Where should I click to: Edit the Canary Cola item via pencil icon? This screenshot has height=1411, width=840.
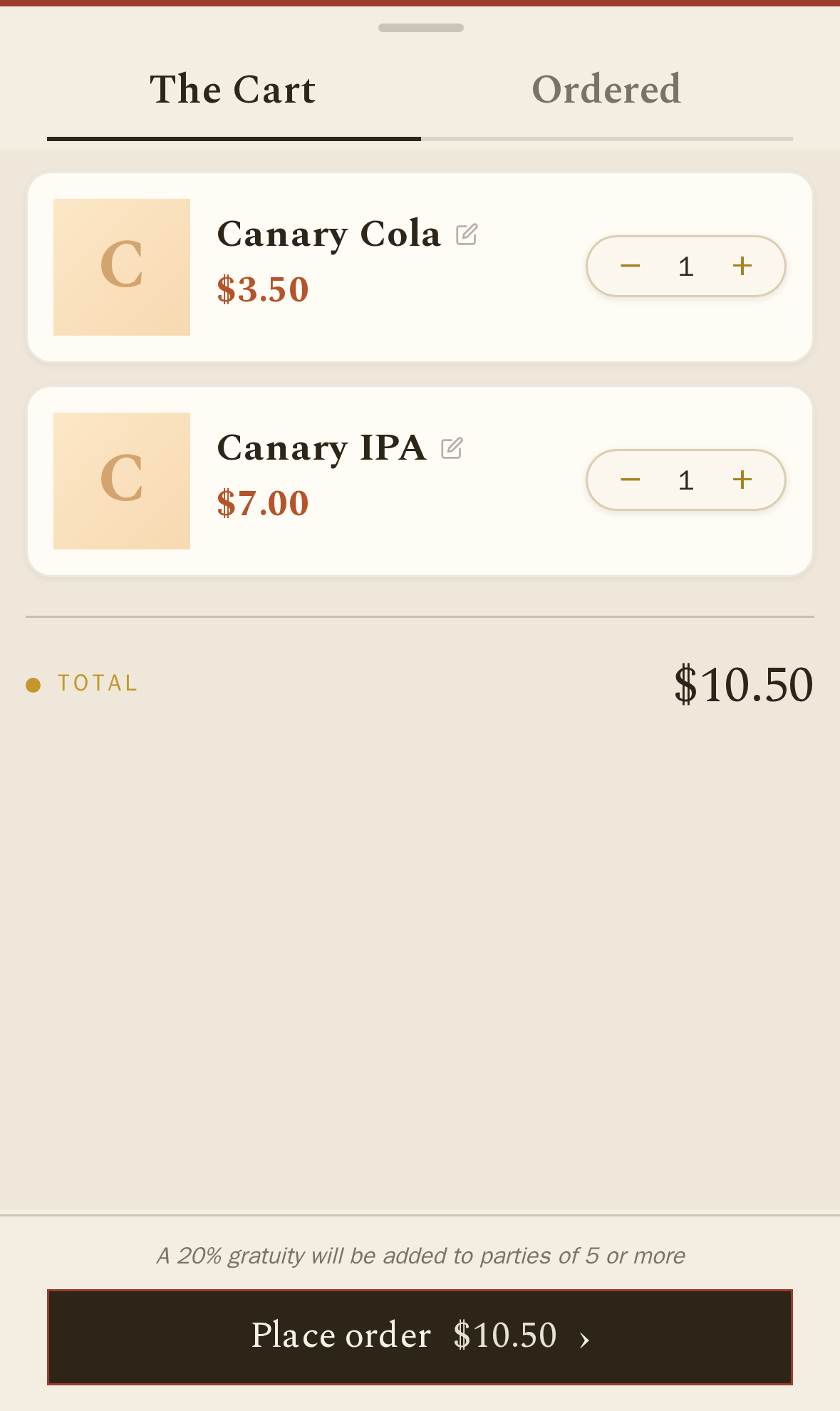pyautogui.click(x=467, y=234)
